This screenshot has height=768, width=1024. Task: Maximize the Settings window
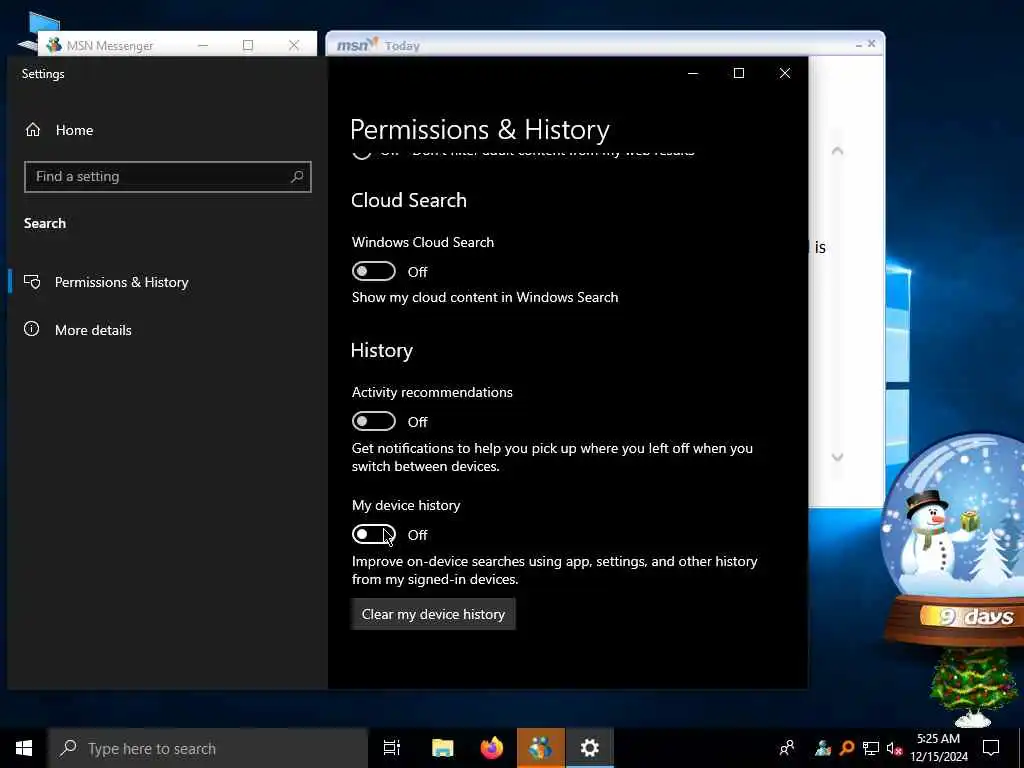point(739,73)
